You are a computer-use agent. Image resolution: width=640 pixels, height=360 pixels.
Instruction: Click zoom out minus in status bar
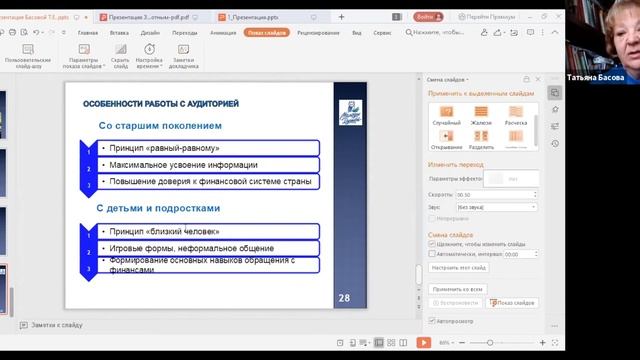(x=462, y=343)
